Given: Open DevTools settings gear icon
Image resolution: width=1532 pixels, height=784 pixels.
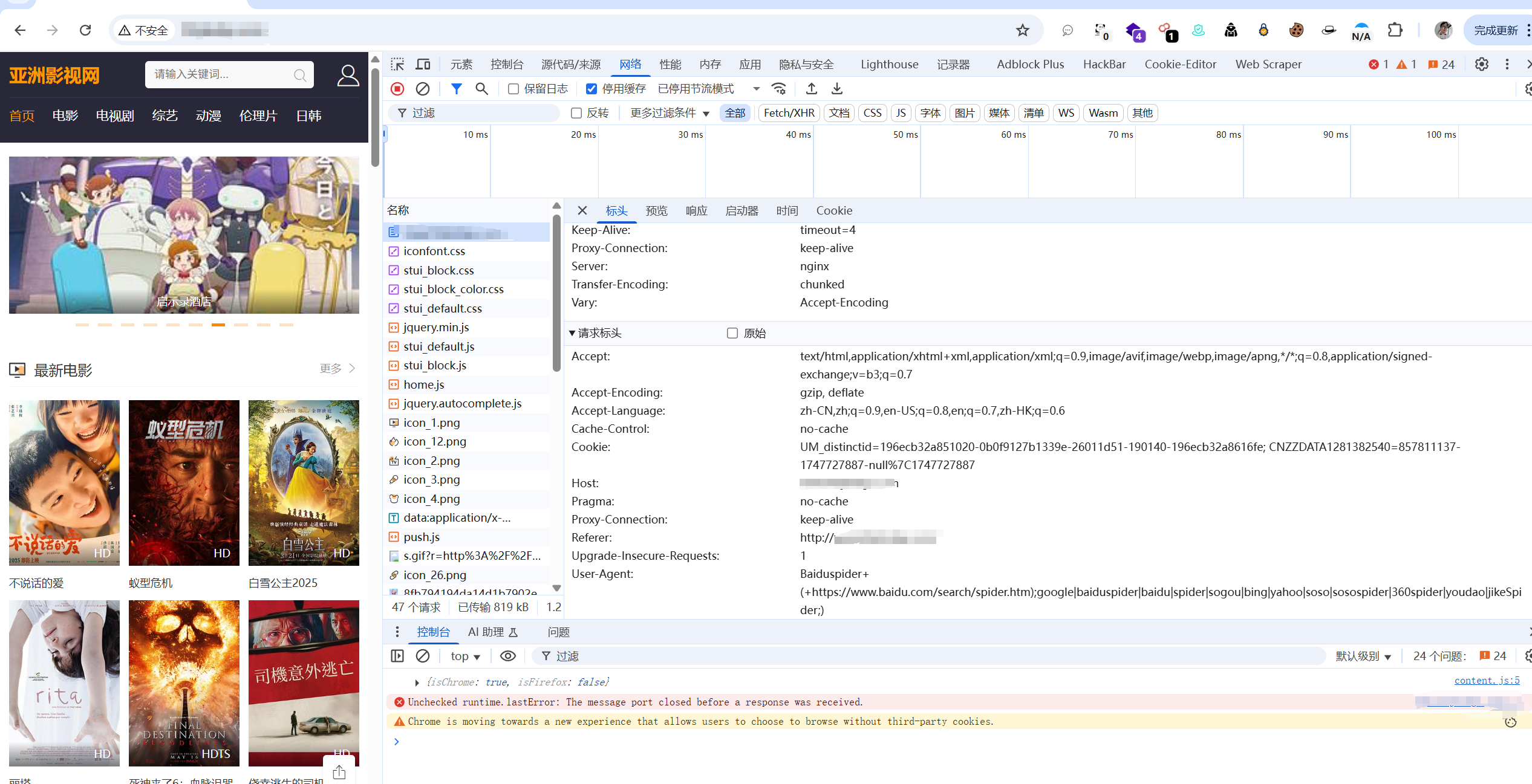Looking at the screenshot, I should [x=1481, y=64].
